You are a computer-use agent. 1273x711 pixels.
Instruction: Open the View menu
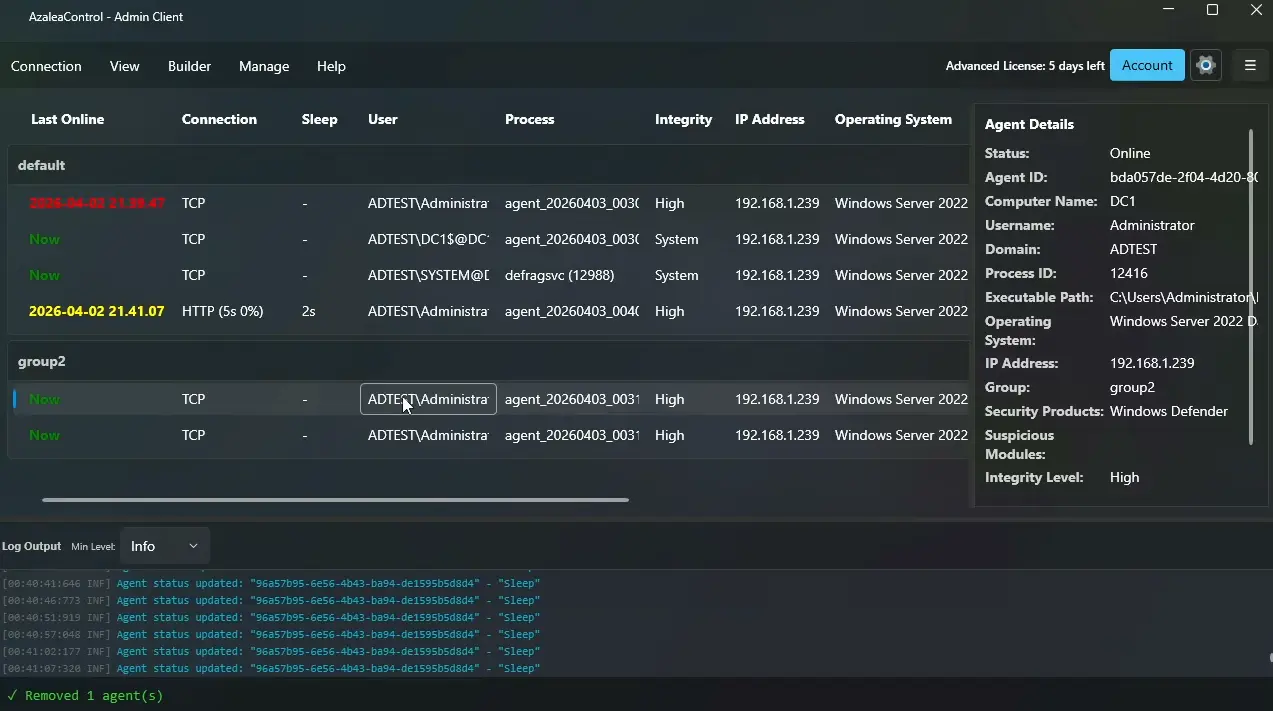point(124,66)
